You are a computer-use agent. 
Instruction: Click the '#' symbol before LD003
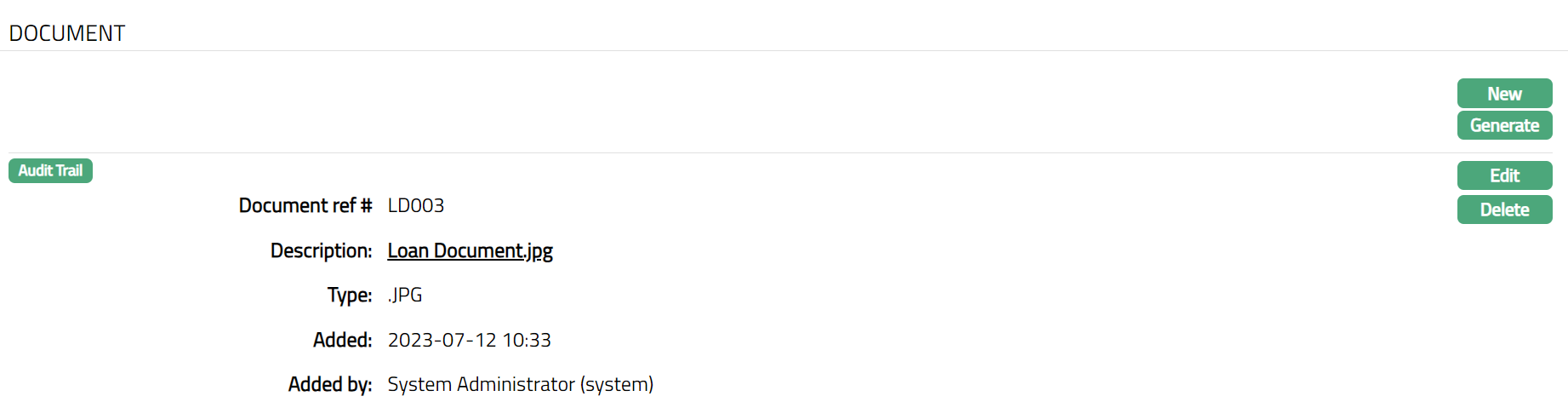tap(366, 205)
